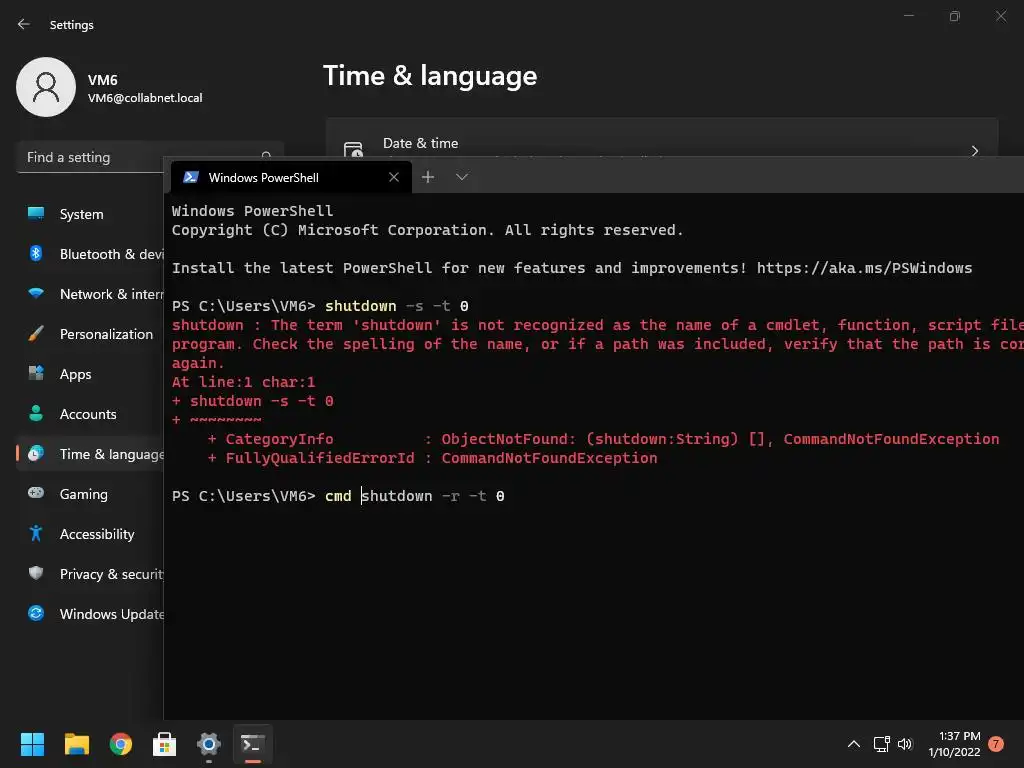Switch to Settings app on taskbar

(x=209, y=744)
